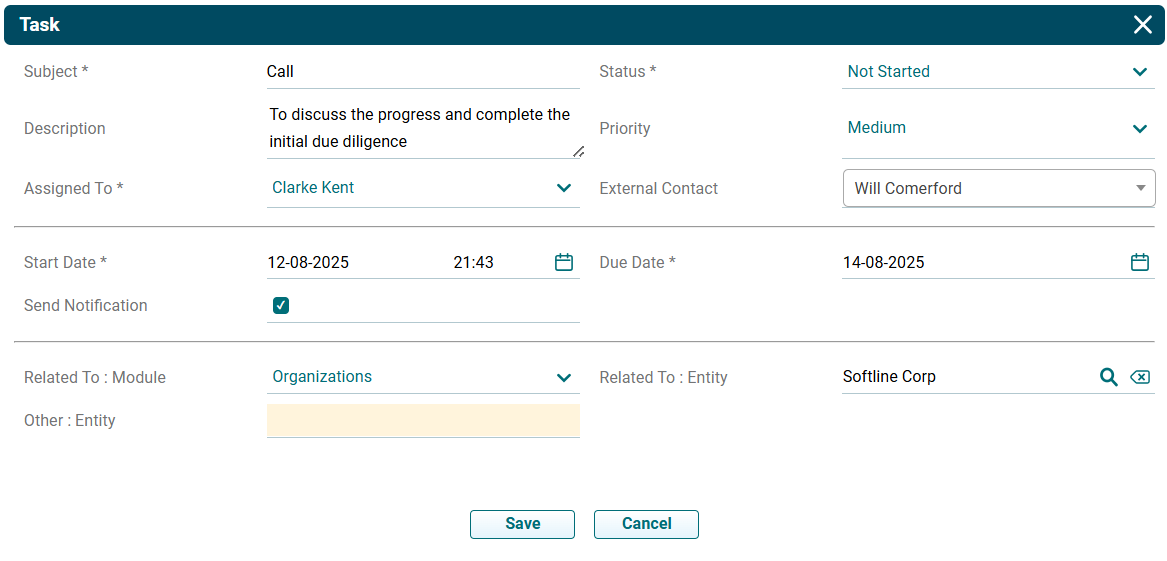
Task: Open the Priority dropdown
Action: [x=1139, y=128]
